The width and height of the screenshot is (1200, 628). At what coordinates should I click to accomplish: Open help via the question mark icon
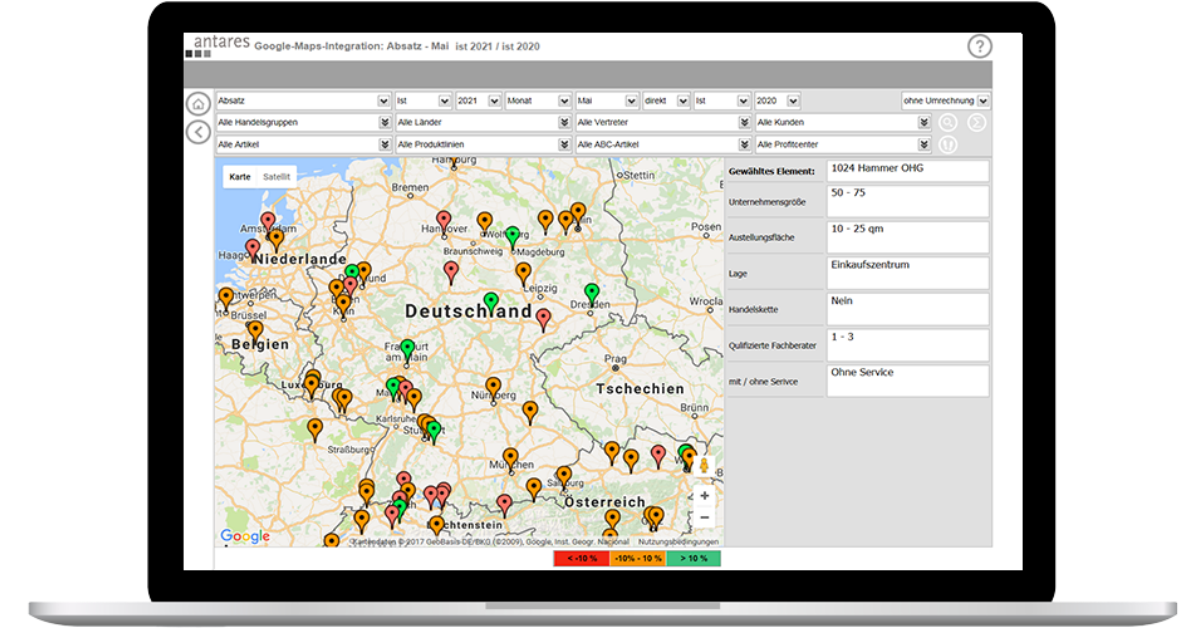coord(979,45)
